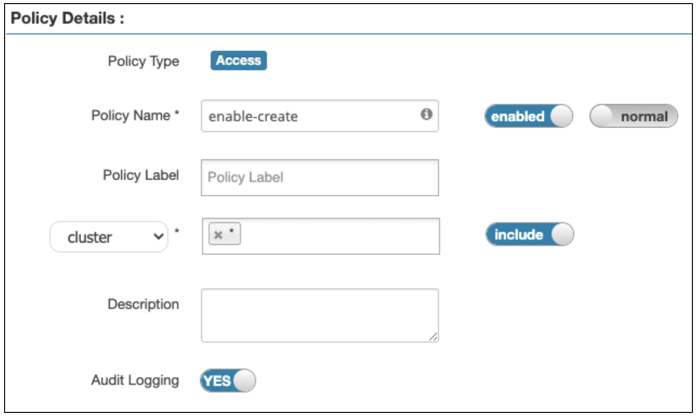Toggle the include resource switch
Image resolution: width=698 pixels, height=417 pixels.
coord(530,235)
